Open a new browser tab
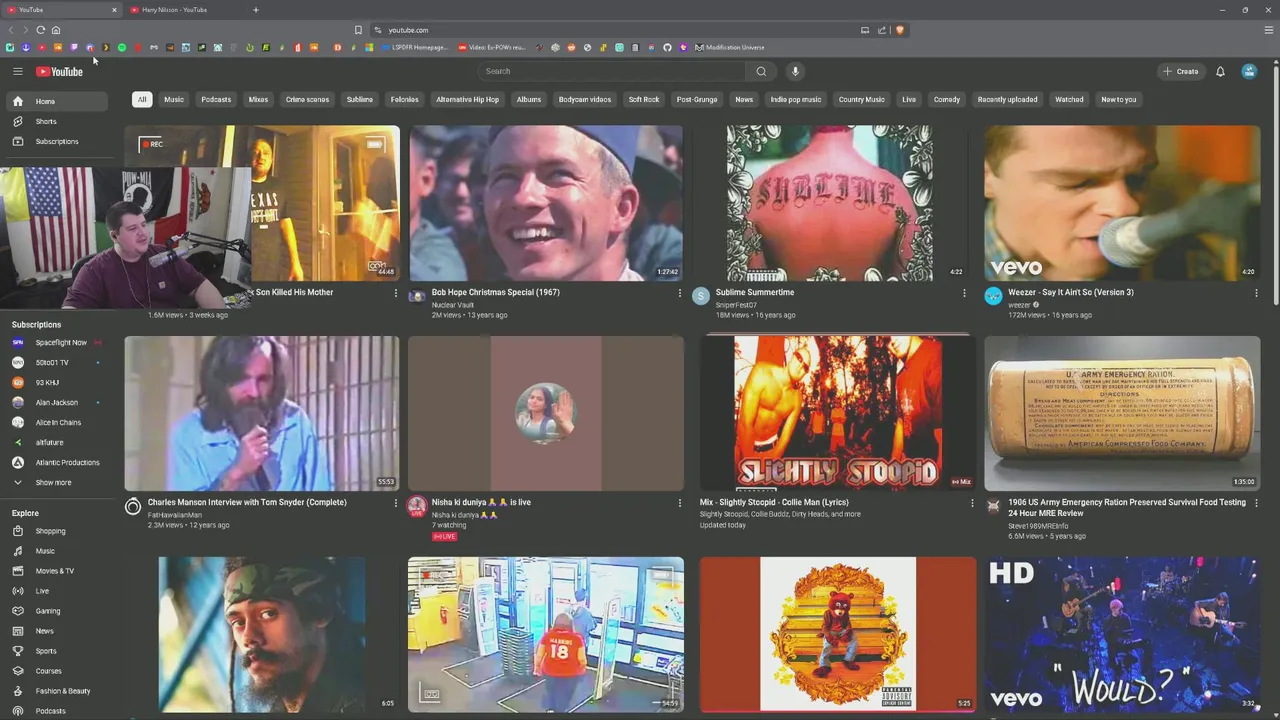This screenshot has width=1280, height=720. pos(256,10)
